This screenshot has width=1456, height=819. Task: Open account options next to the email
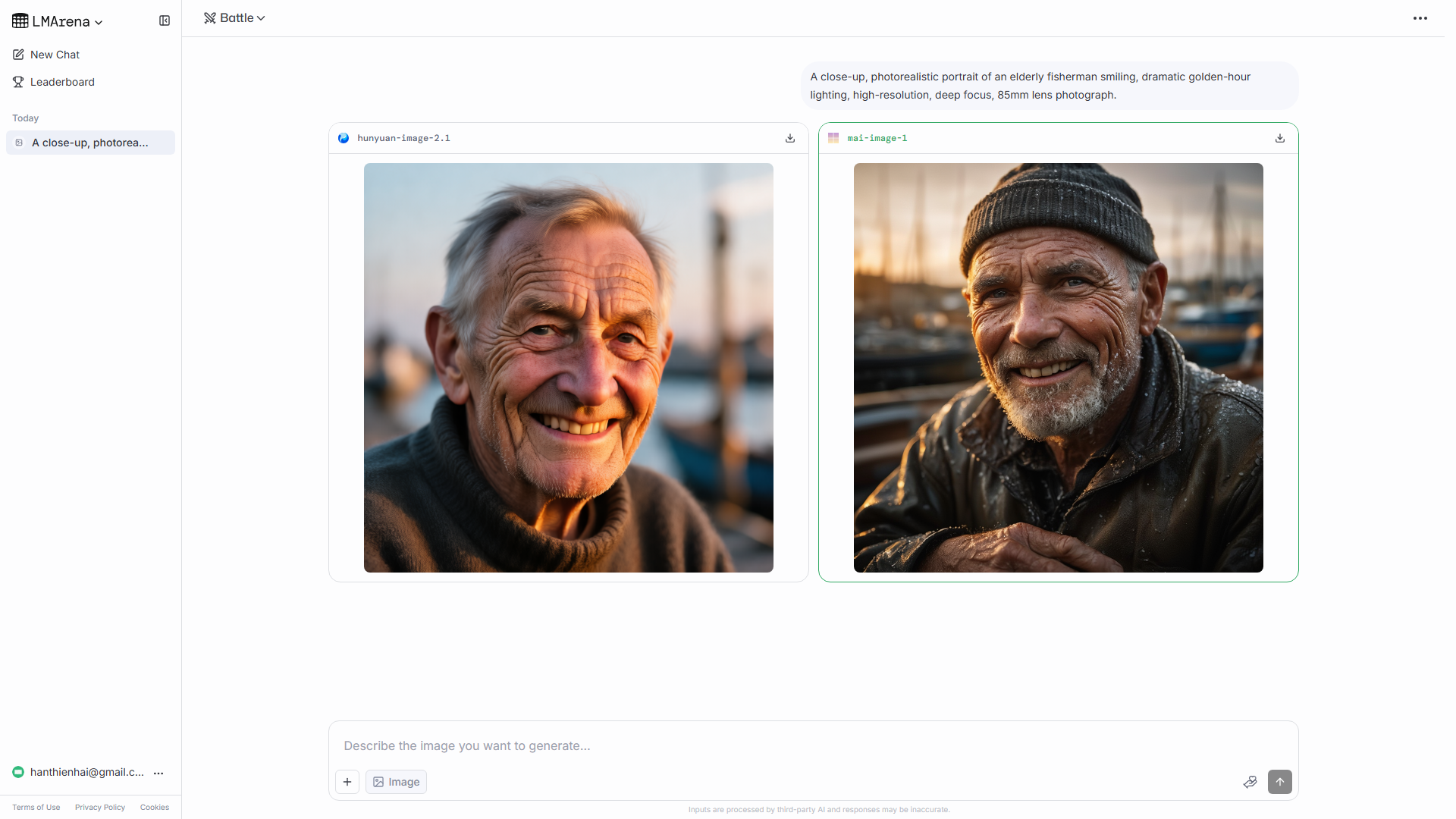(x=158, y=773)
